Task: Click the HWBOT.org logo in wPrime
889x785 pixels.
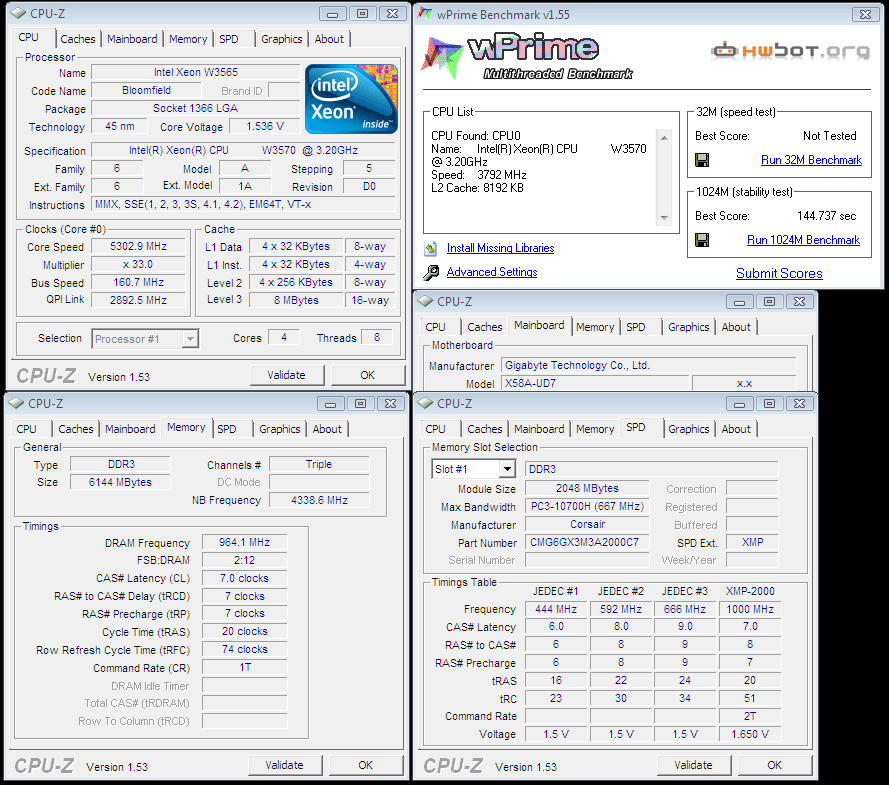Action: [790, 50]
